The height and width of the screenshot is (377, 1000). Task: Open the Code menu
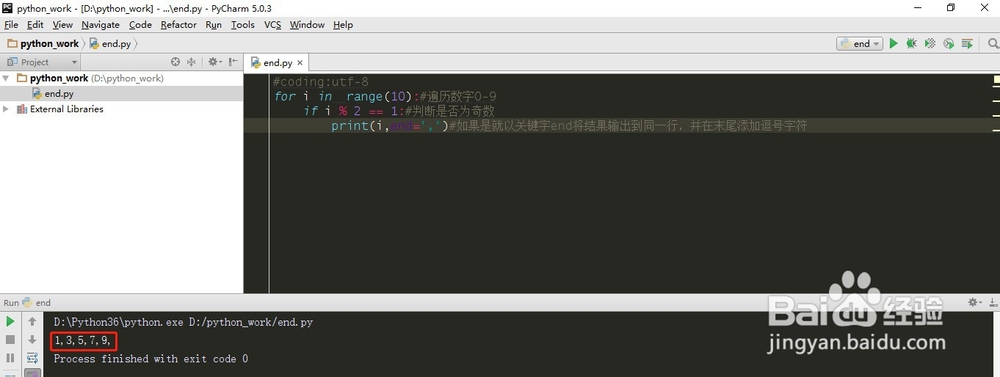pos(140,24)
